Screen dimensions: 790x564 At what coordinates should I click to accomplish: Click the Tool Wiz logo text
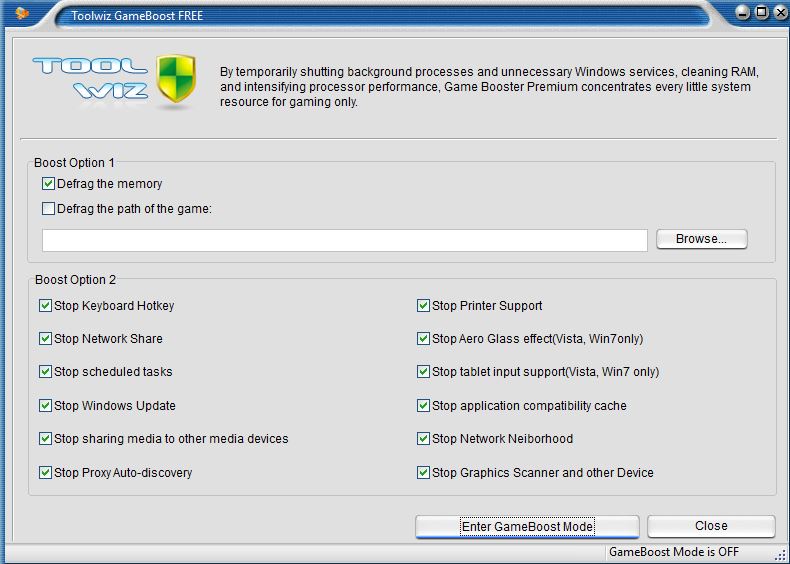(90, 78)
